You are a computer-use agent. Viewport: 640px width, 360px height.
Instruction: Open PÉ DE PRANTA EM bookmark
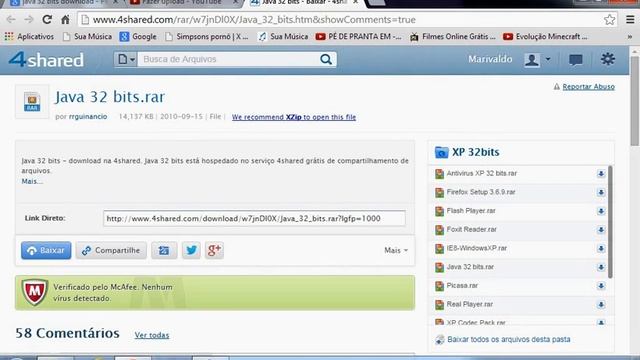(359, 37)
